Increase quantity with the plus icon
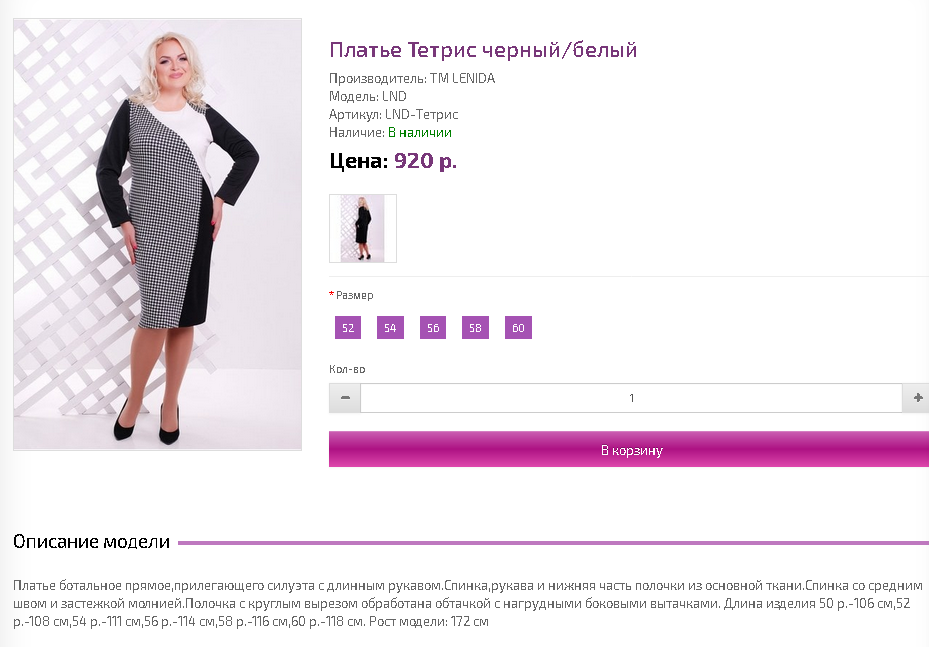Screen dimensions: 929x647 tap(917, 398)
